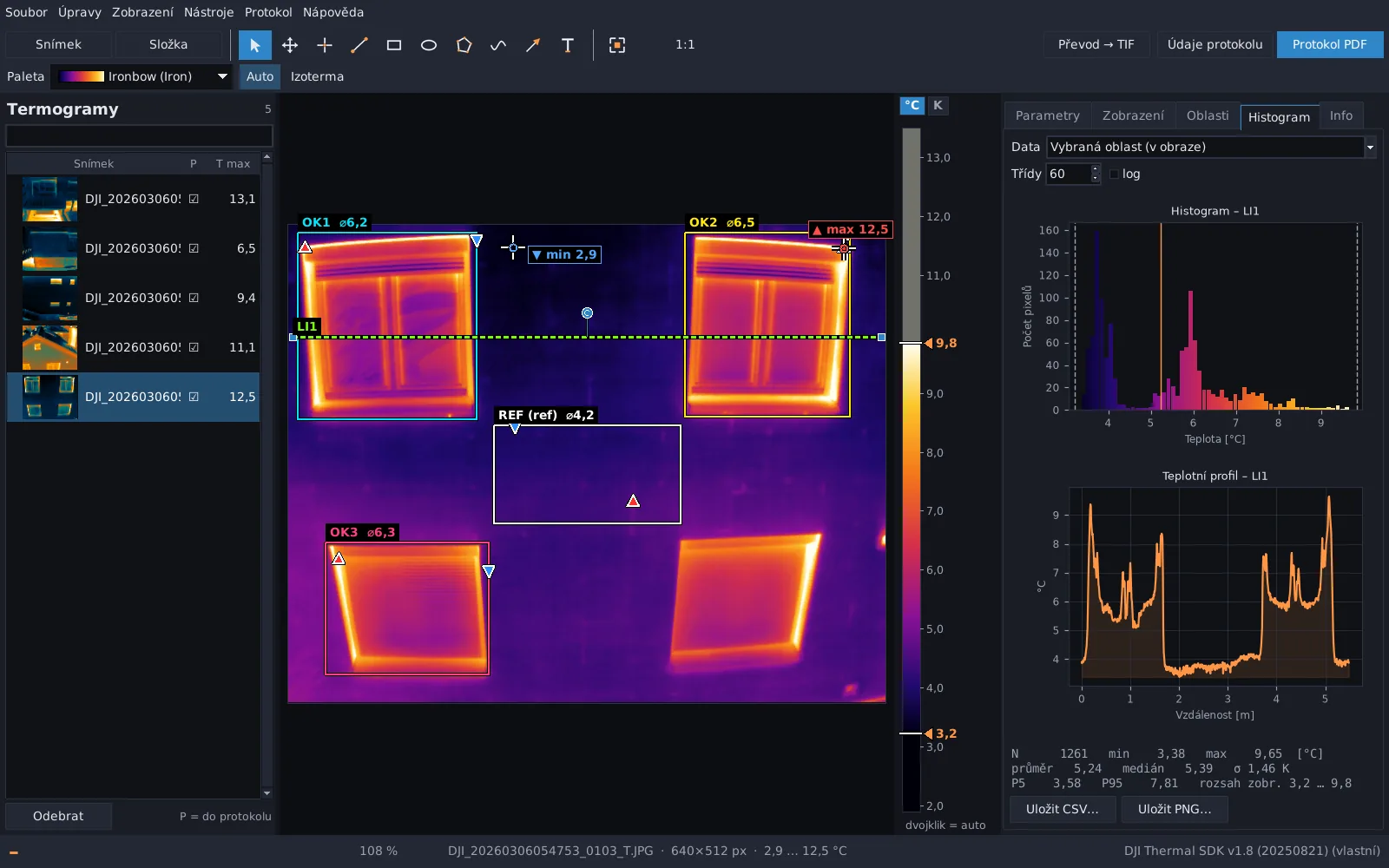
Task: Toggle protocol checkbox for T max 9,4 row
Action: (194, 298)
